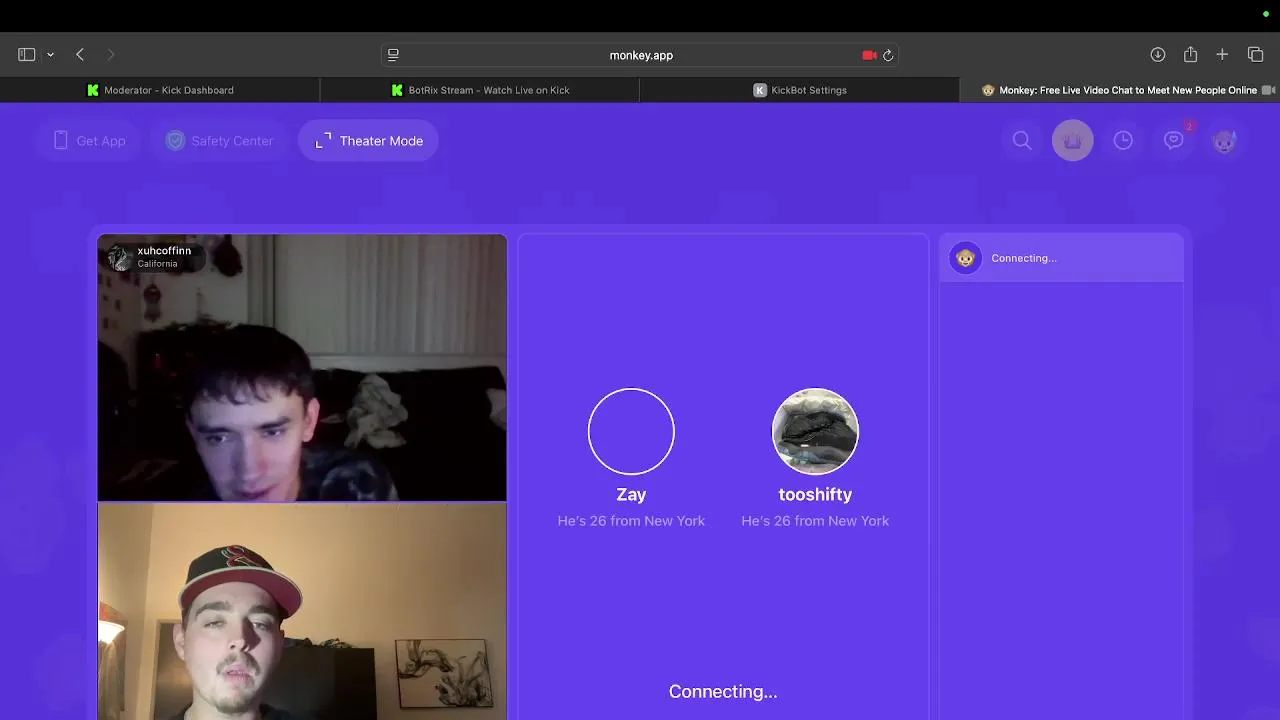
Task: Toggle the Safari sidebar icon
Action: (27, 55)
